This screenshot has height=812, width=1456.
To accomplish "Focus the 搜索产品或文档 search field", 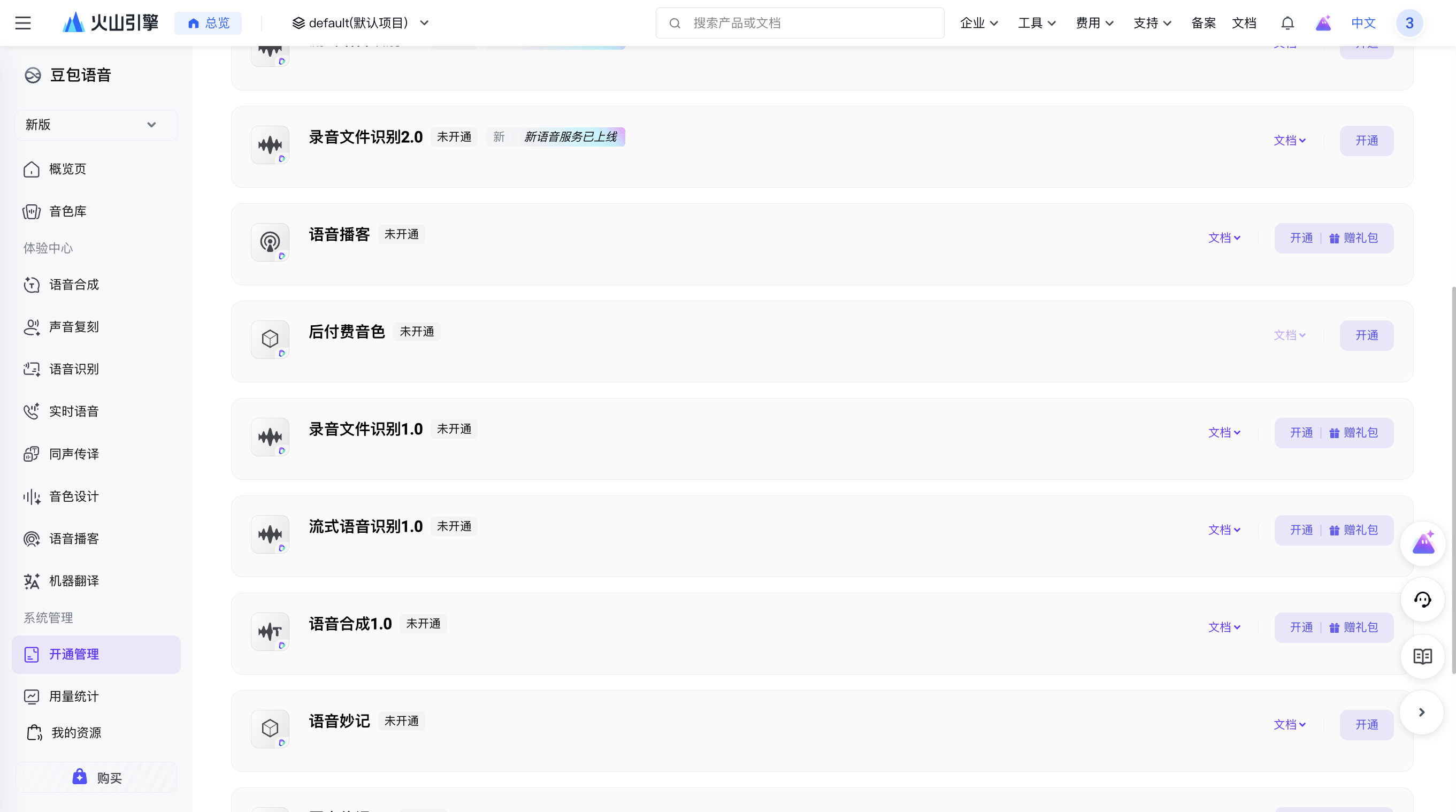I will (x=800, y=23).
